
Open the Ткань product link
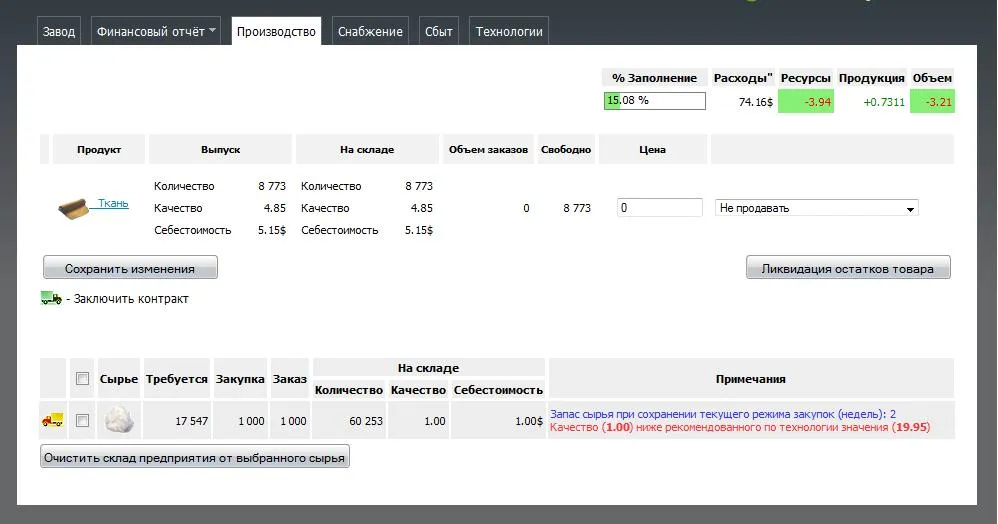point(113,203)
